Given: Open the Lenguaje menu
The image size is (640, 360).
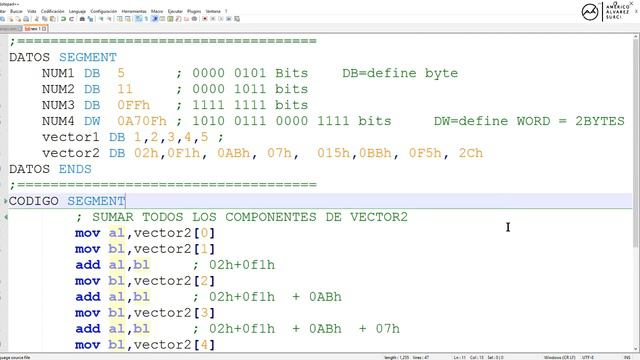Looking at the screenshot, I should (x=77, y=11).
